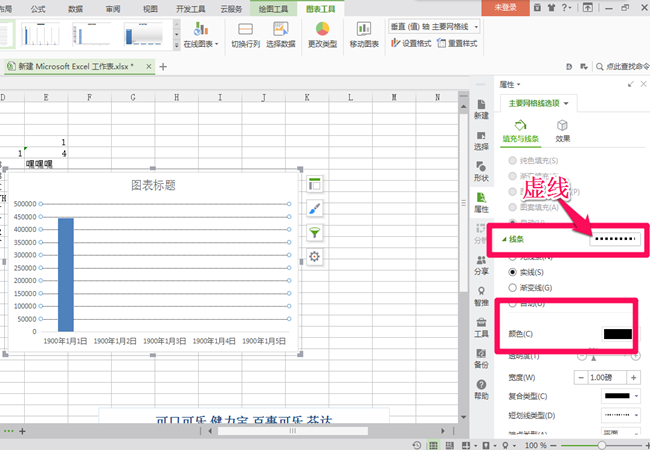Click the Help (帮助) sidebar icon
The image size is (650, 450).
481,390
